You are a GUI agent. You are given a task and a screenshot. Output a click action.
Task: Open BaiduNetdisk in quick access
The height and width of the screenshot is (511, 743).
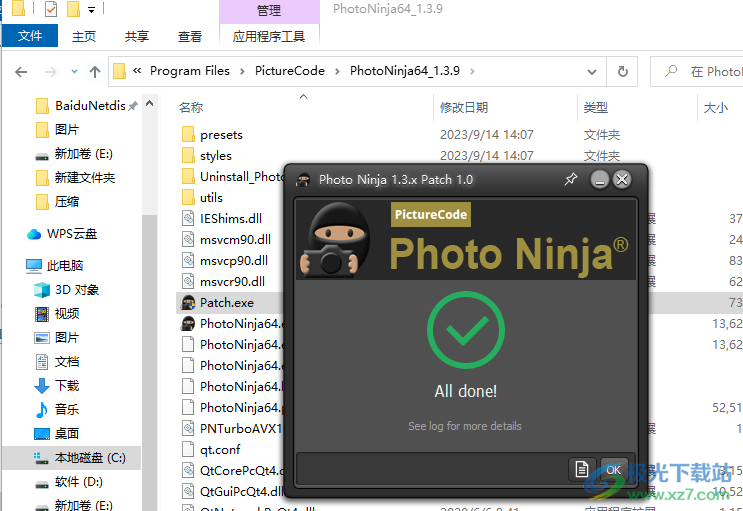click(90, 105)
